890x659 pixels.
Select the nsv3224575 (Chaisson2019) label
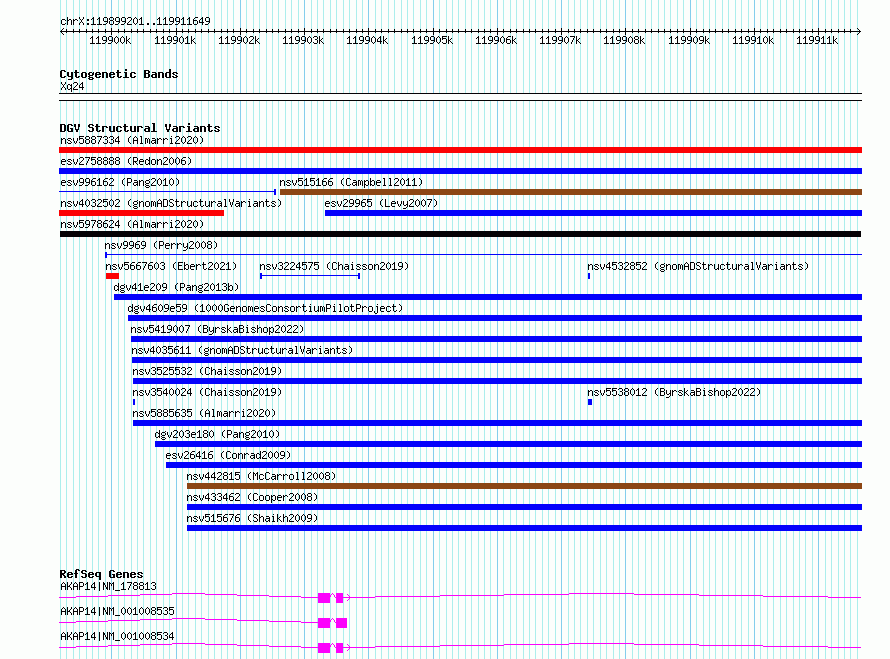coord(334,266)
